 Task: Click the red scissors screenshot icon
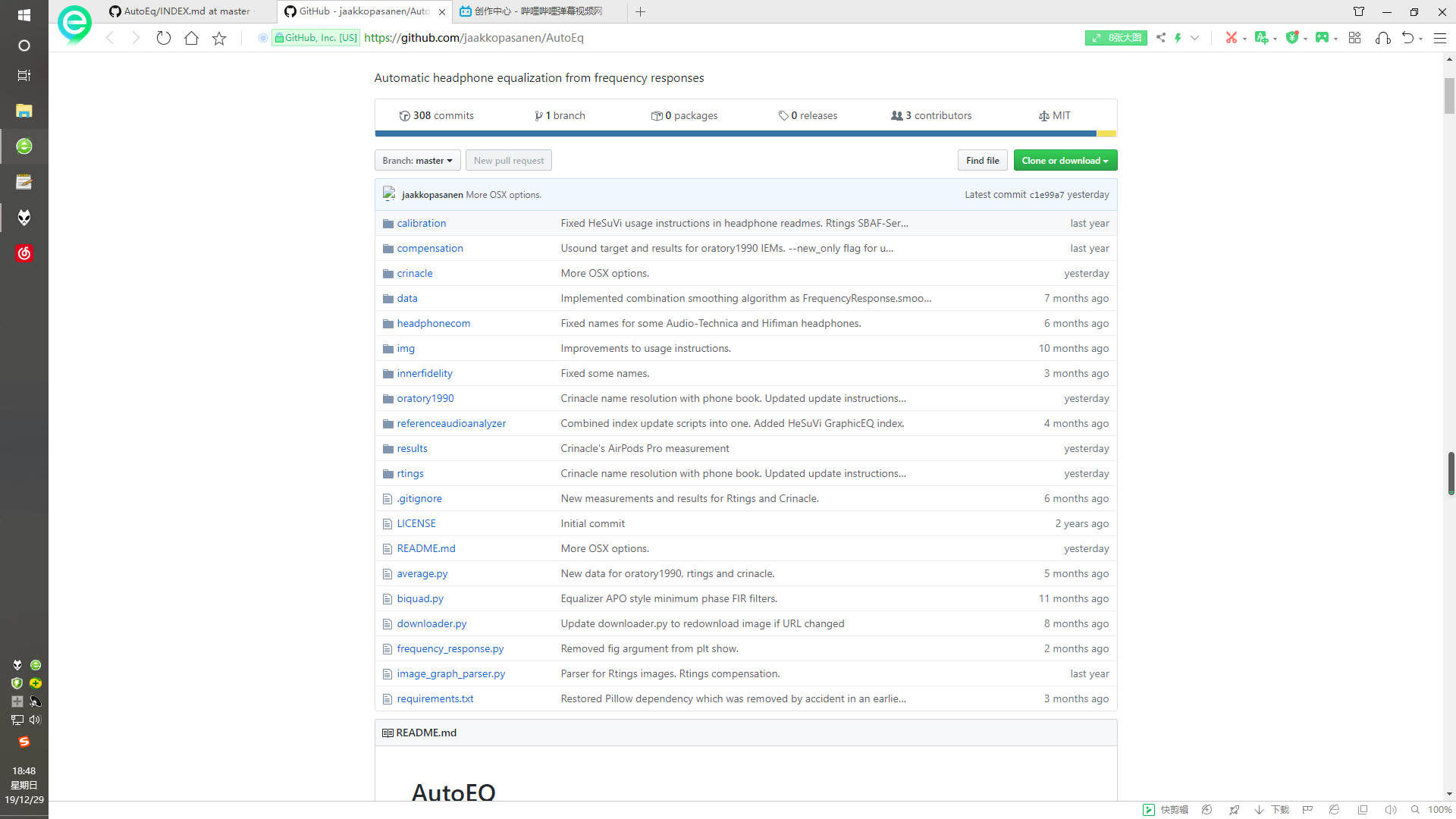(1231, 38)
